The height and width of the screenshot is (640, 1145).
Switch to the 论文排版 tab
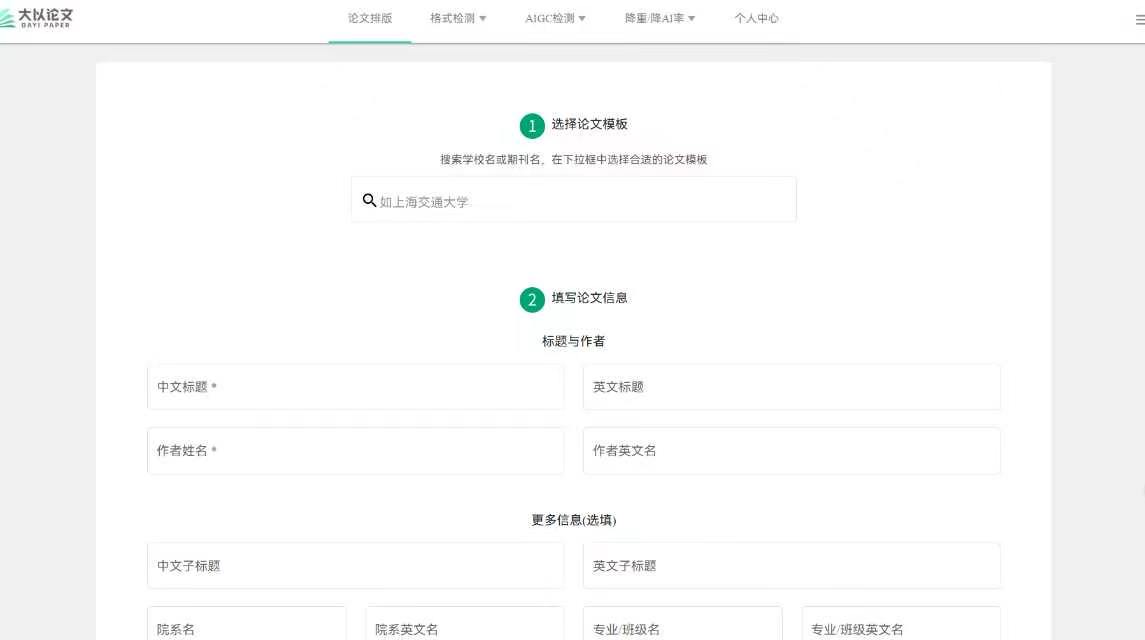pyautogui.click(x=370, y=19)
